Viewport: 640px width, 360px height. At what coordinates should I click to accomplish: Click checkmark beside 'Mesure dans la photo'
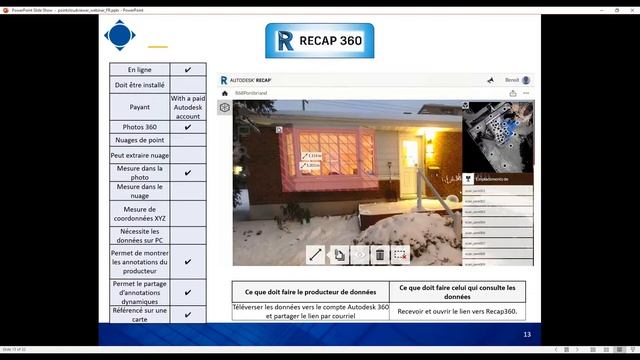[x=188, y=173]
